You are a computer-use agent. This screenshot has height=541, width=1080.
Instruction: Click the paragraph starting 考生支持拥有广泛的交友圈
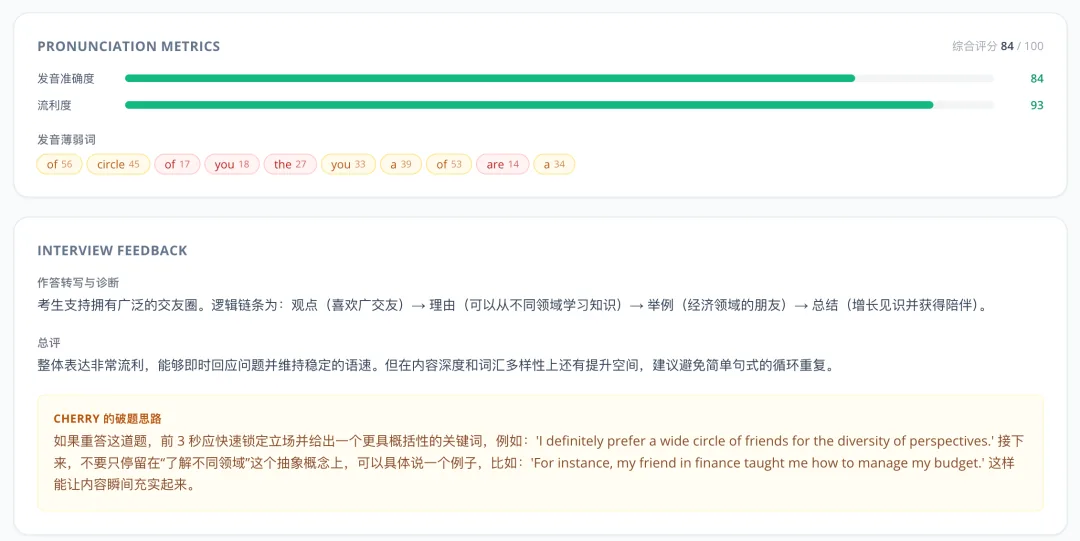coord(514,305)
